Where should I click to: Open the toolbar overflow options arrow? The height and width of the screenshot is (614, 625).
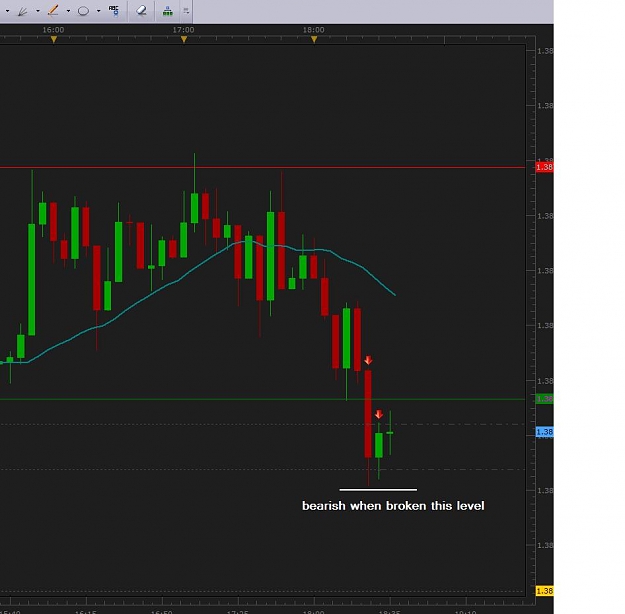click(x=186, y=11)
